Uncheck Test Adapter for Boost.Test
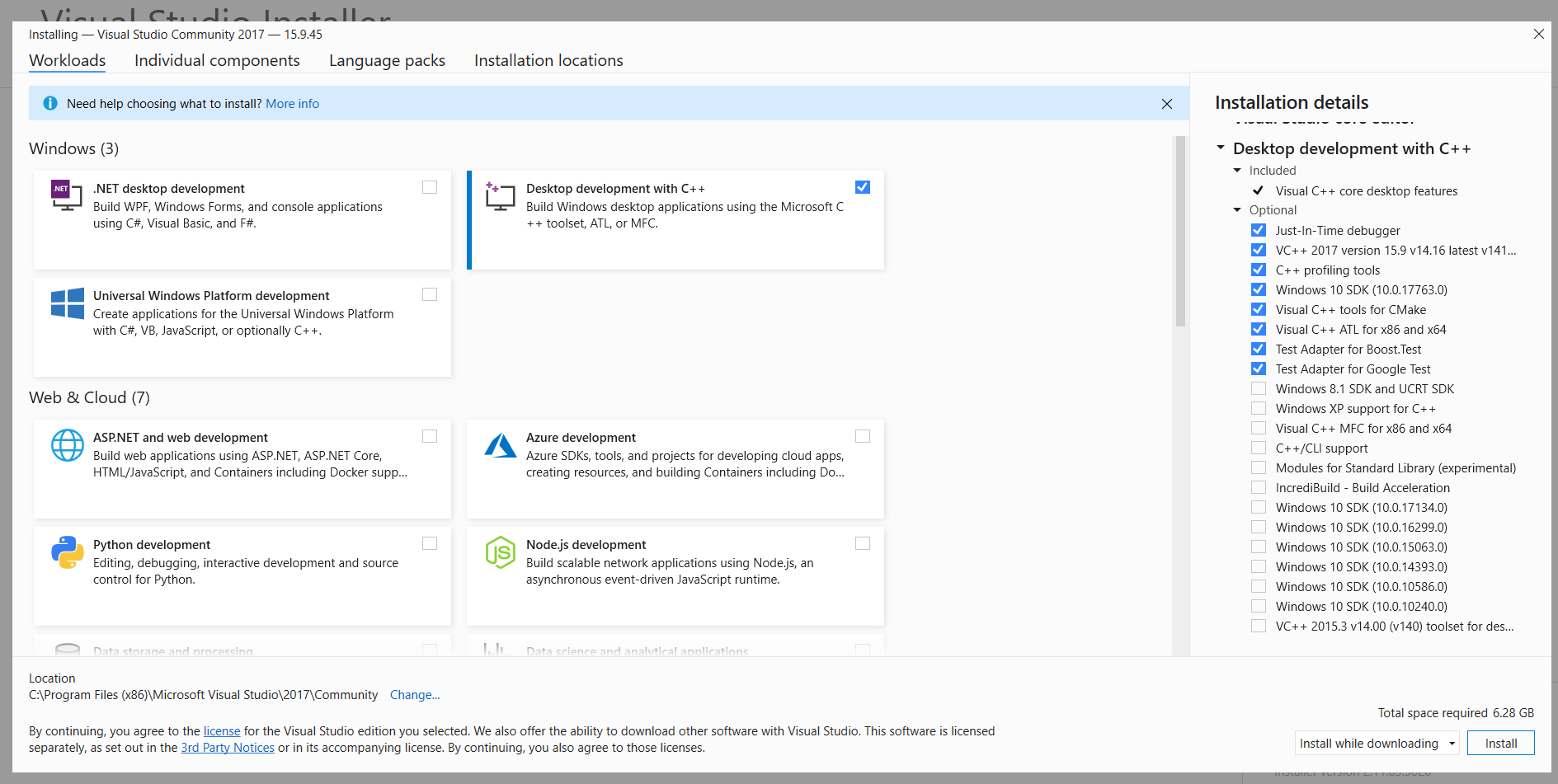This screenshot has width=1558, height=784. (x=1259, y=349)
